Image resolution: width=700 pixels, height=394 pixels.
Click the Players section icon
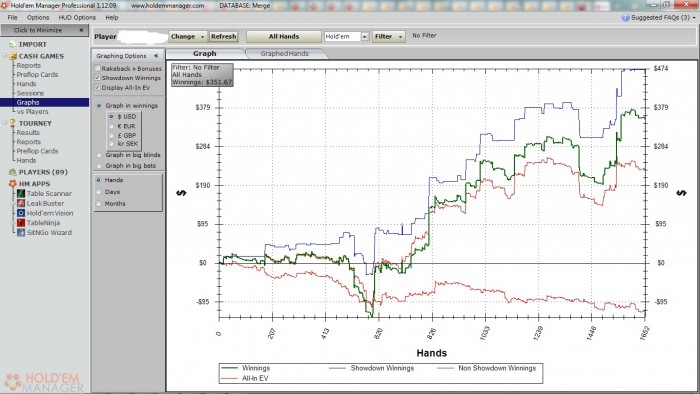(12, 172)
